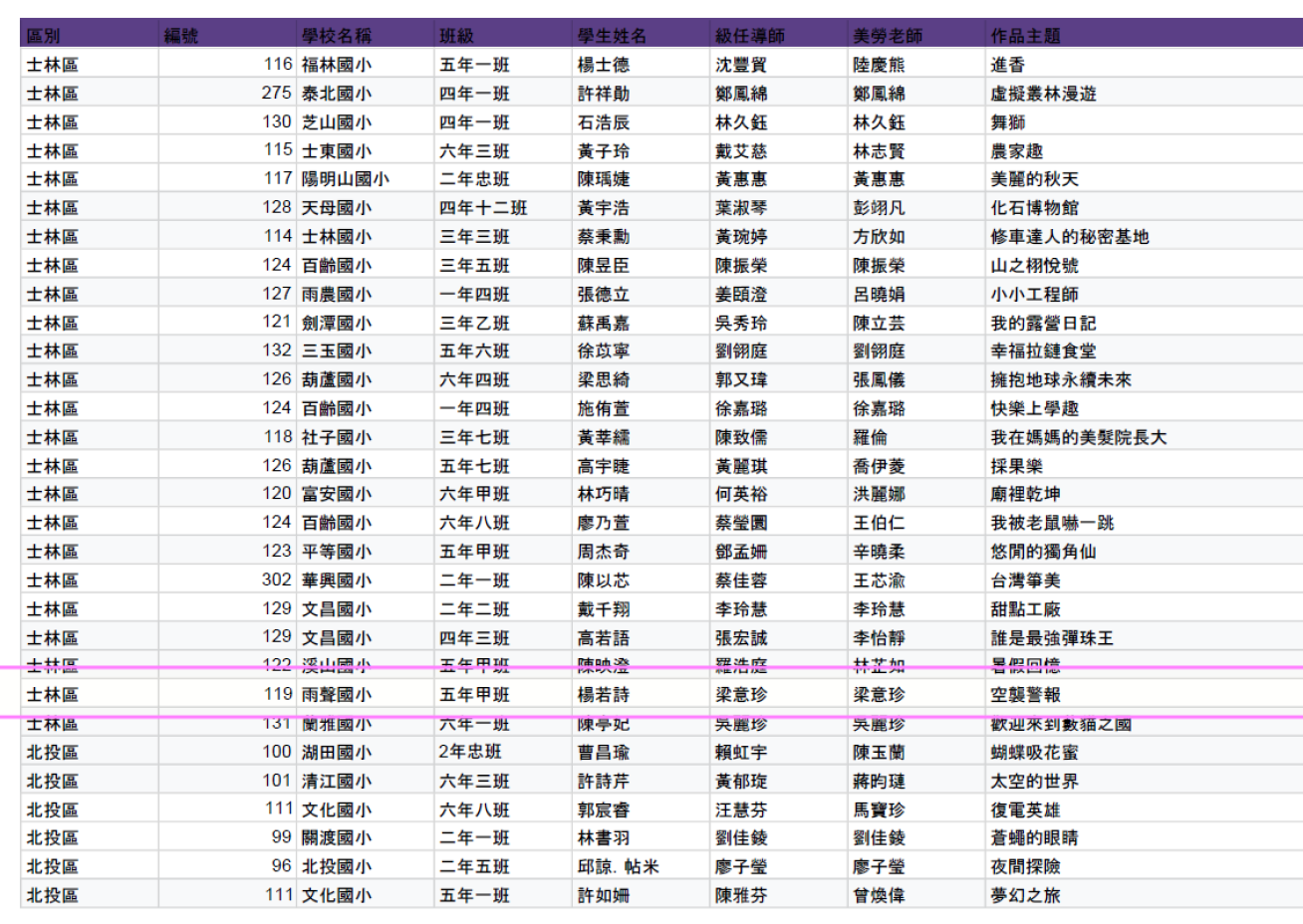Click the 陽明山國小 cell
The height and width of the screenshot is (924, 1303).
coord(346,179)
